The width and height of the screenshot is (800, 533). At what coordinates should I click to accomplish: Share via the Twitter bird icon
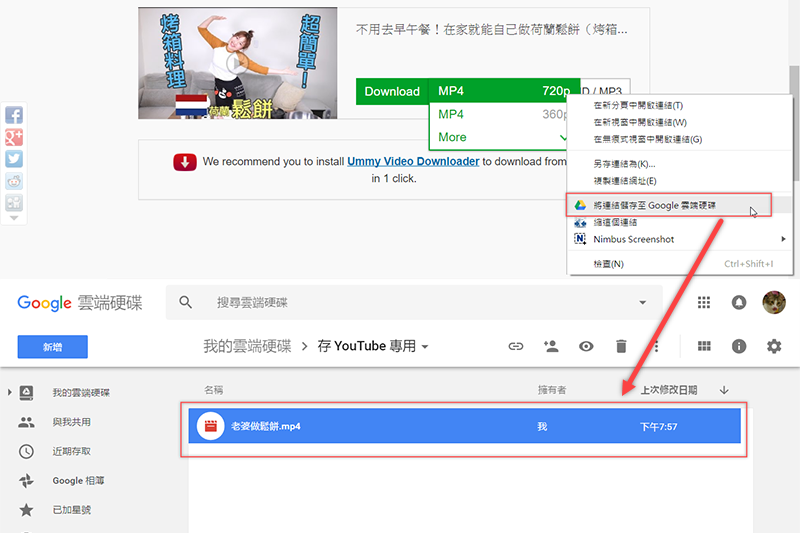tap(14, 159)
